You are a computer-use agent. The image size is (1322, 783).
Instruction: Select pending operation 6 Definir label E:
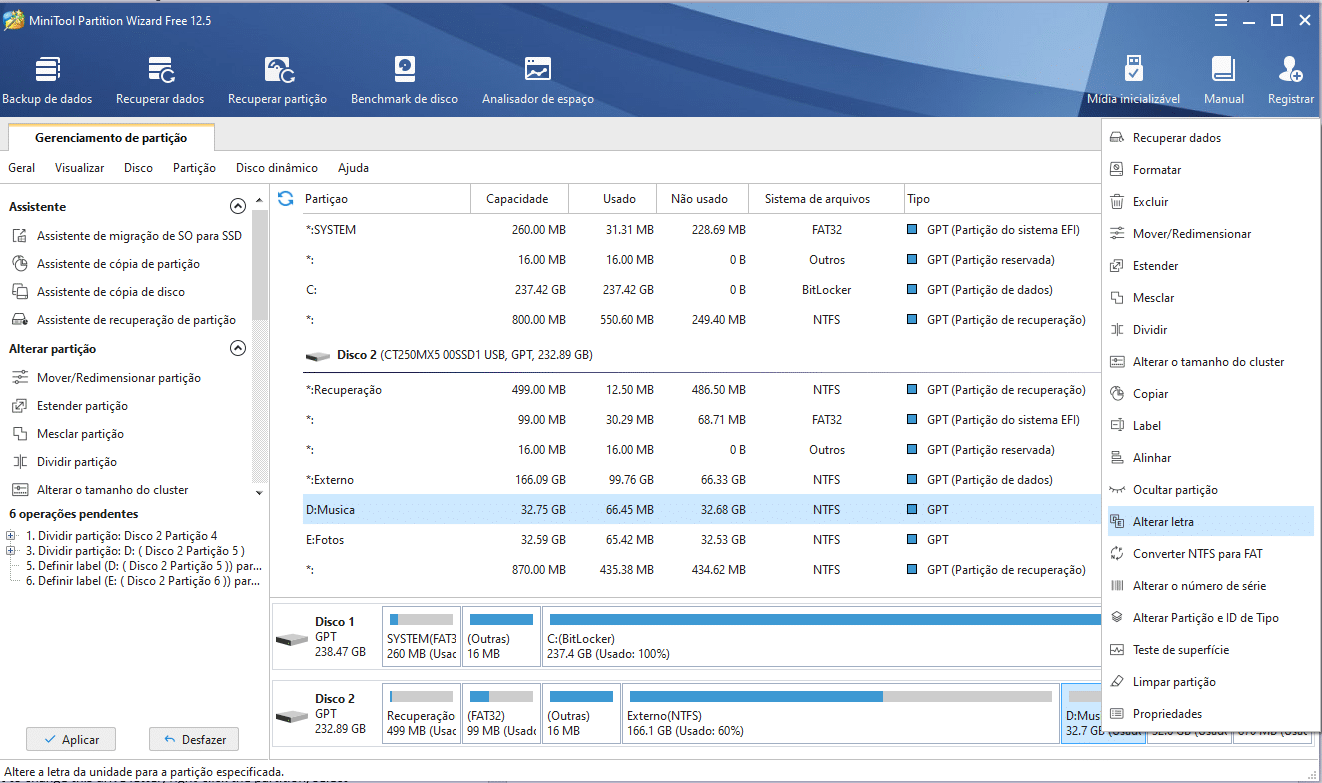pyautogui.click(x=144, y=580)
